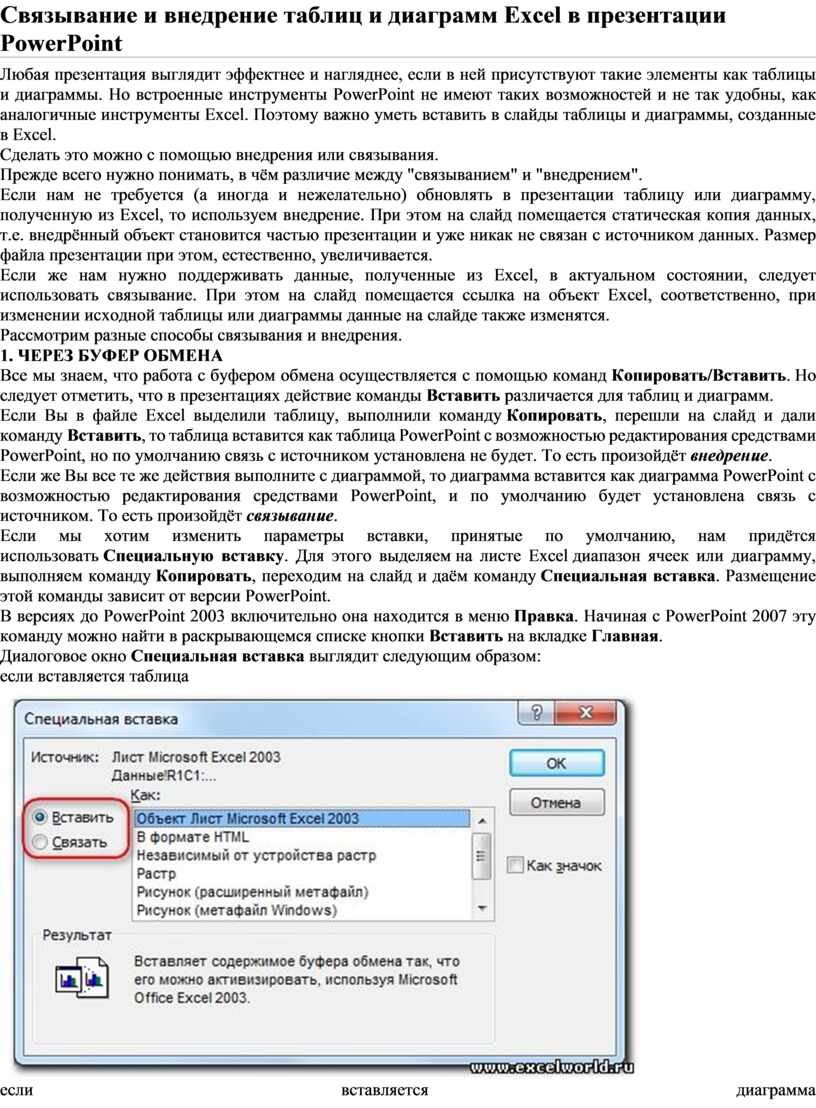This screenshot has width=816, height=1108.
Task: Click the help question mark button in dialog
Action: 536,713
